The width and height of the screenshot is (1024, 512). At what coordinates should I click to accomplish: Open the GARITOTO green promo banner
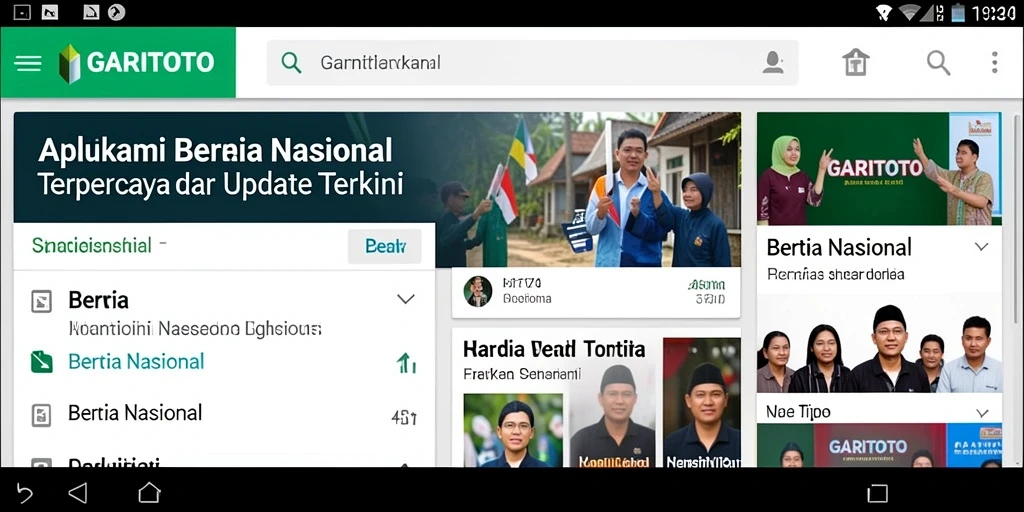point(879,169)
